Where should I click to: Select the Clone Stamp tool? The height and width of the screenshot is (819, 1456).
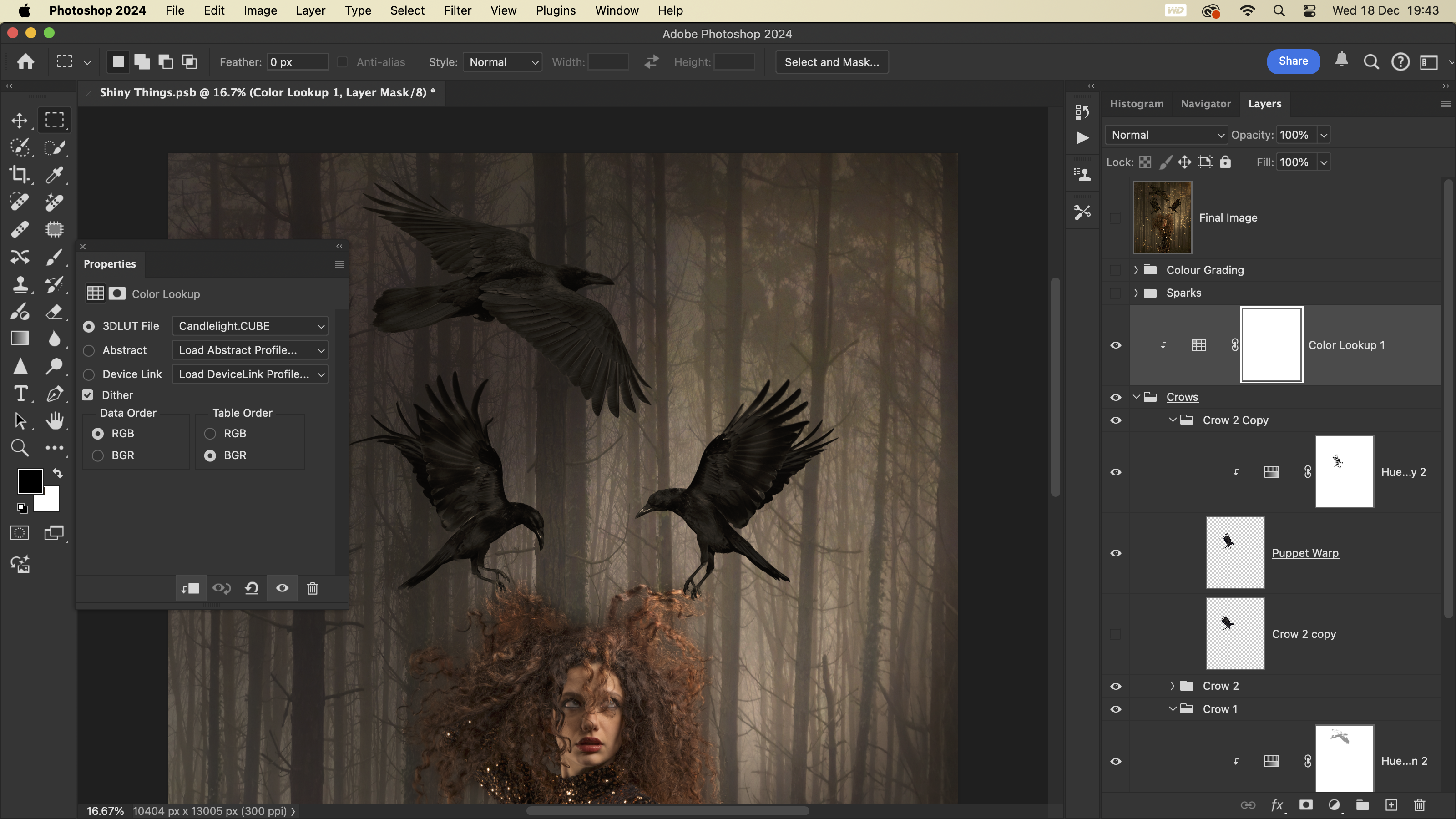point(20,284)
